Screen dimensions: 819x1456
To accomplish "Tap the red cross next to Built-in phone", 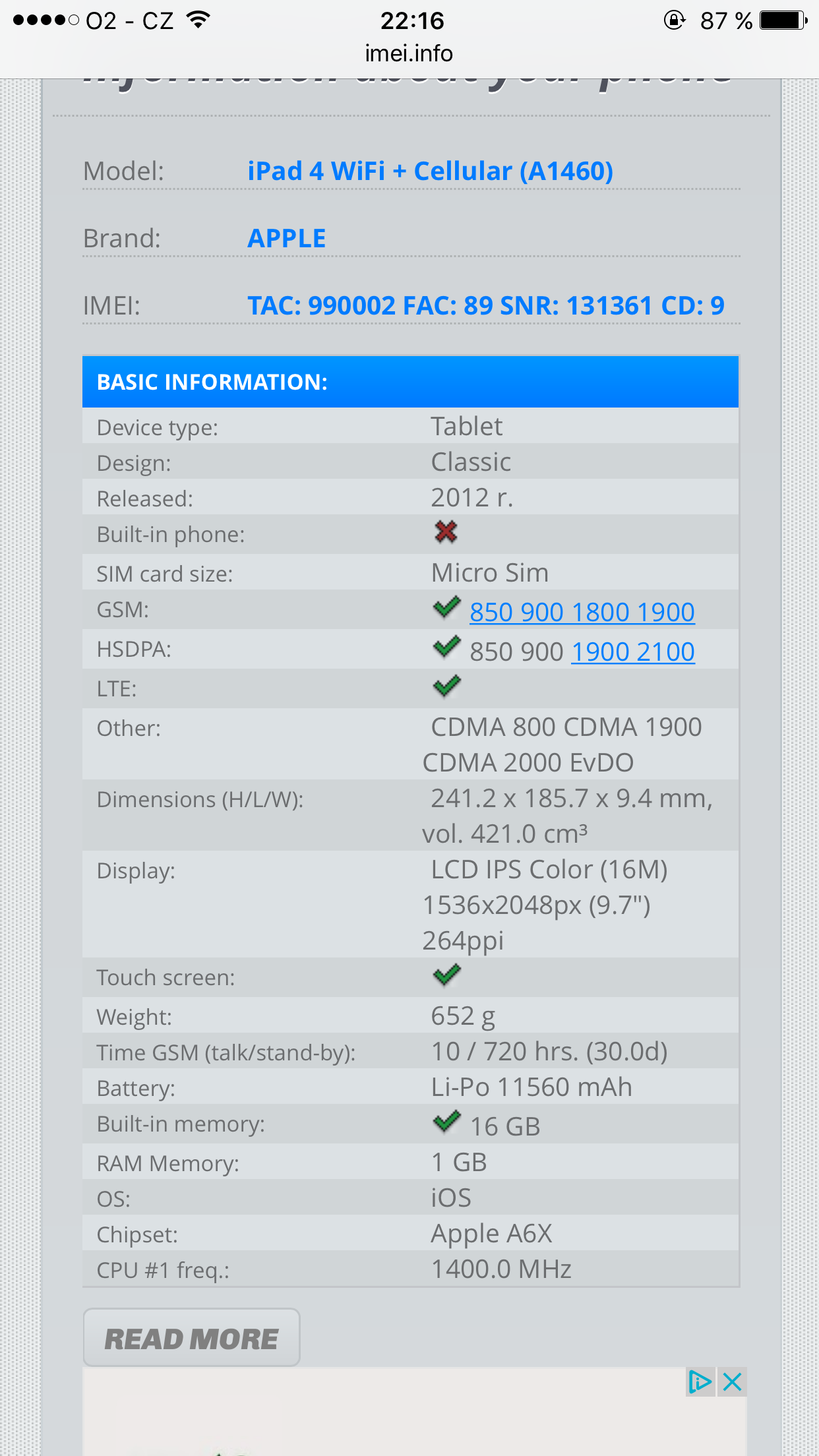I will (x=446, y=531).
